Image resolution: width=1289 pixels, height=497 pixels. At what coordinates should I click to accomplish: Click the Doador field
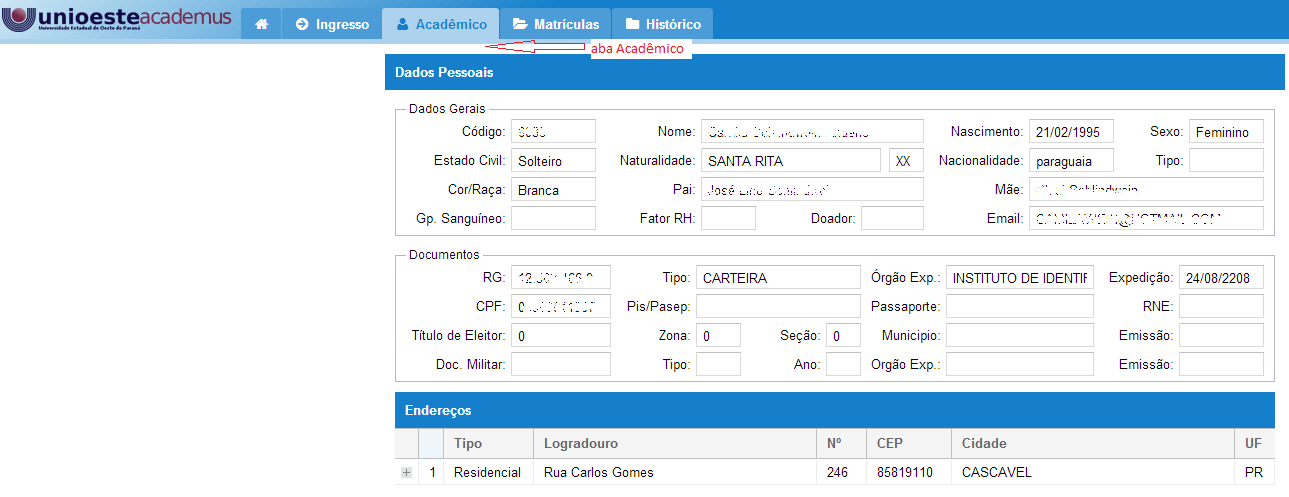coord(892,219)
